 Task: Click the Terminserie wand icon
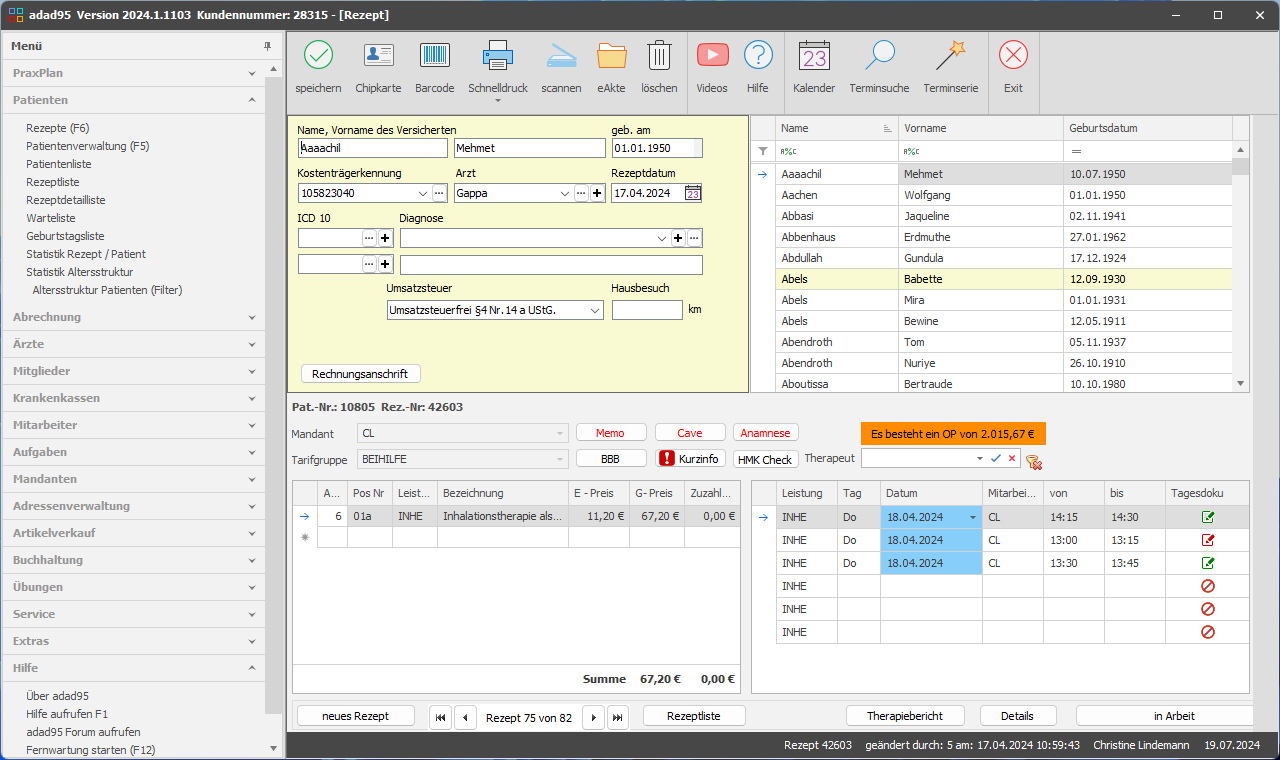click(950, 56)
